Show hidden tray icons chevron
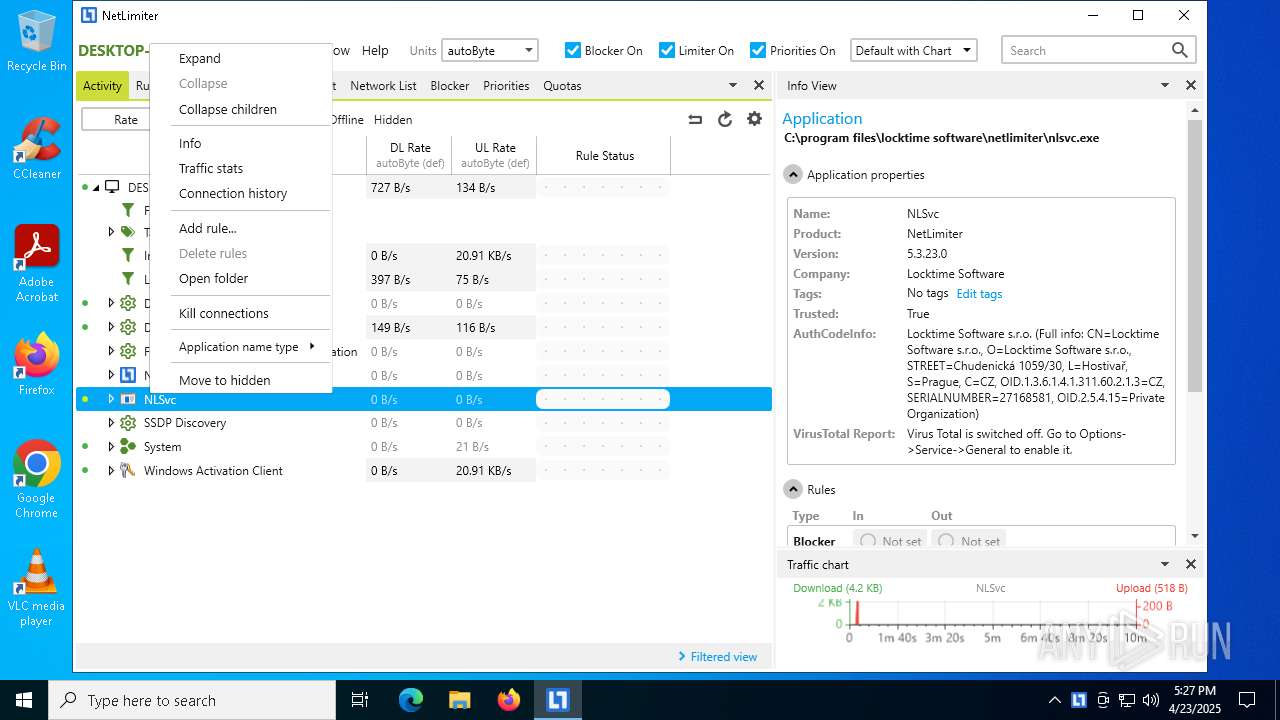The image size is (1280, 720). 1054,700
